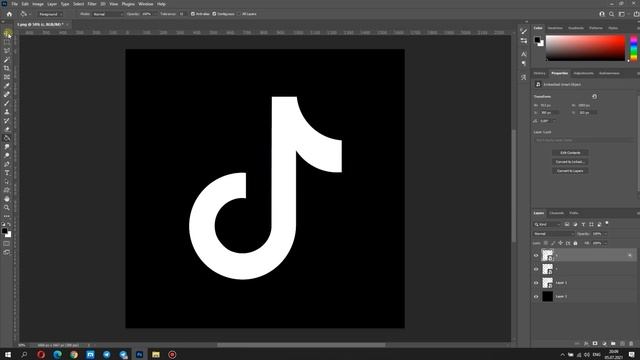640x360 pixels.
Task: Select the Pen tool
Action: coord(7,164)
